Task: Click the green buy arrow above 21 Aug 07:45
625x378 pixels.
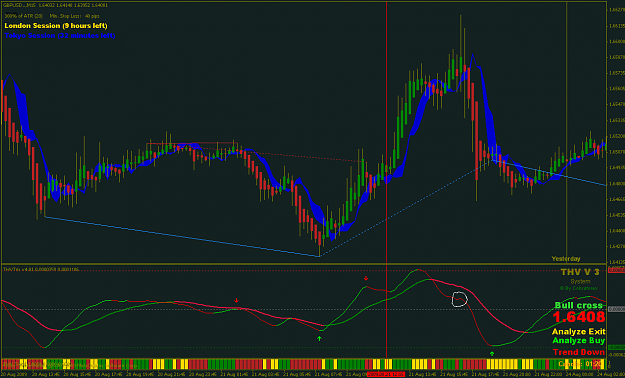Action: pyautogui.click(x=319, y=339)
